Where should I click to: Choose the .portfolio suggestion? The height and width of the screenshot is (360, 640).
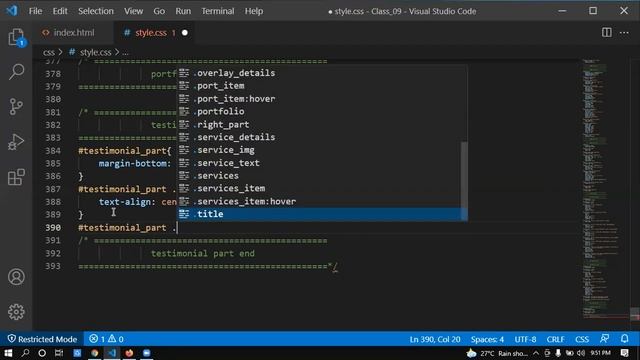coord(320,111)
